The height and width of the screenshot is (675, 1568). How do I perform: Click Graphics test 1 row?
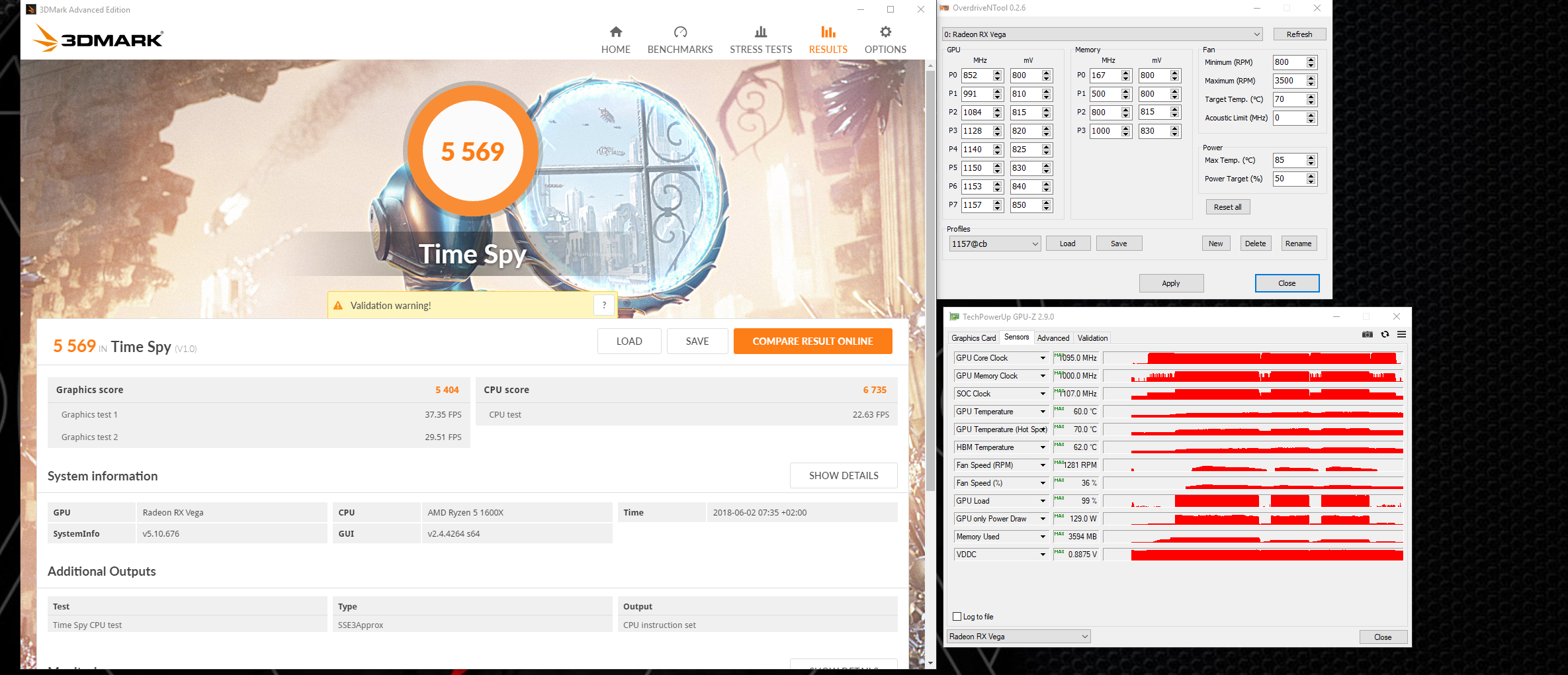click(259, 415)
